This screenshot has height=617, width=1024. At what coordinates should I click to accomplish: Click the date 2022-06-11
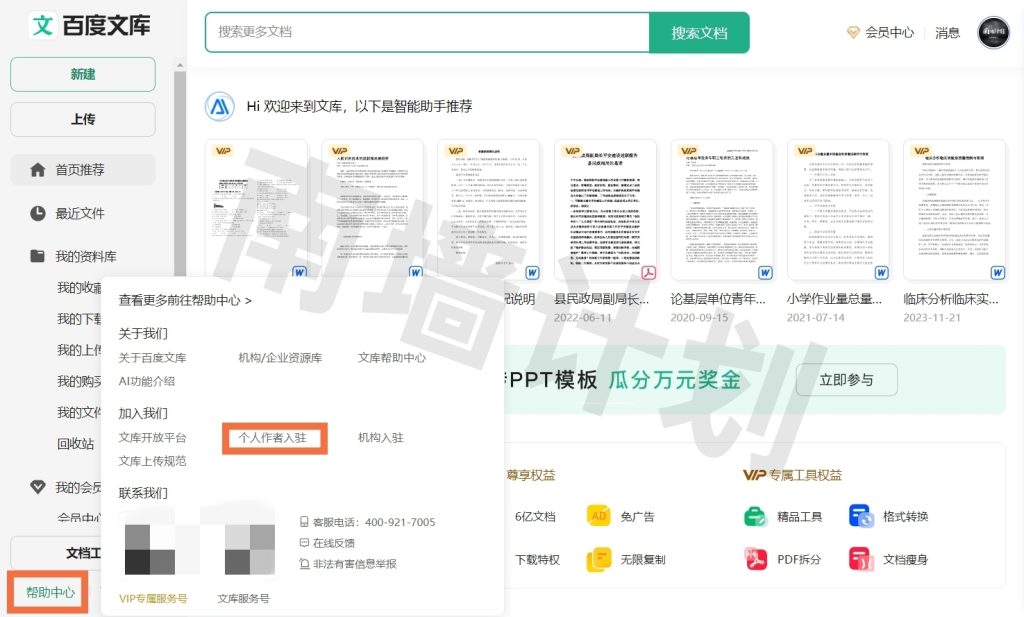(x=583, y=317)
